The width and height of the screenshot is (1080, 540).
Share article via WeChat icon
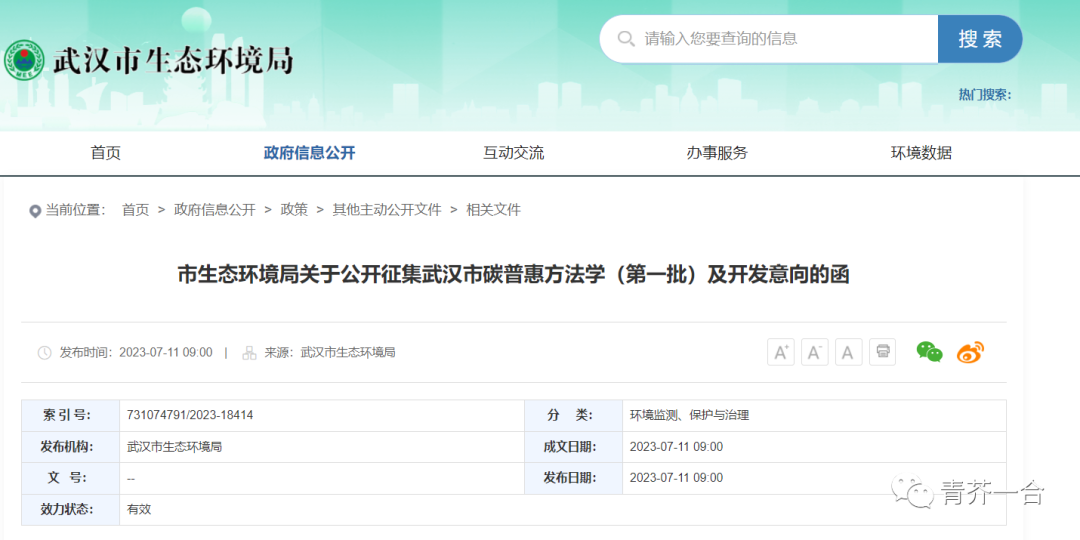coord(929,352)
